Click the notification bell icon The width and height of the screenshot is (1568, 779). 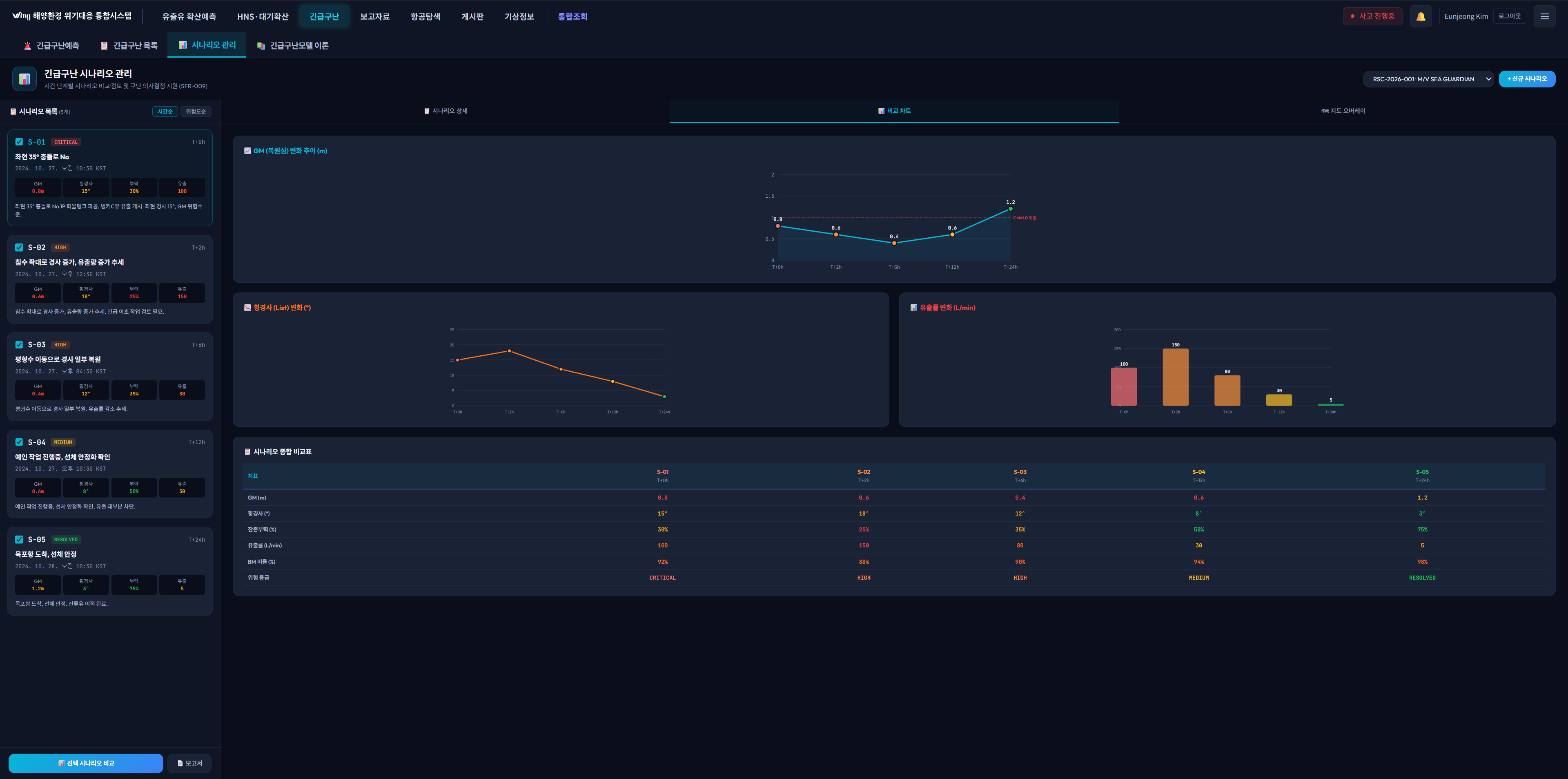[1420, 16]
